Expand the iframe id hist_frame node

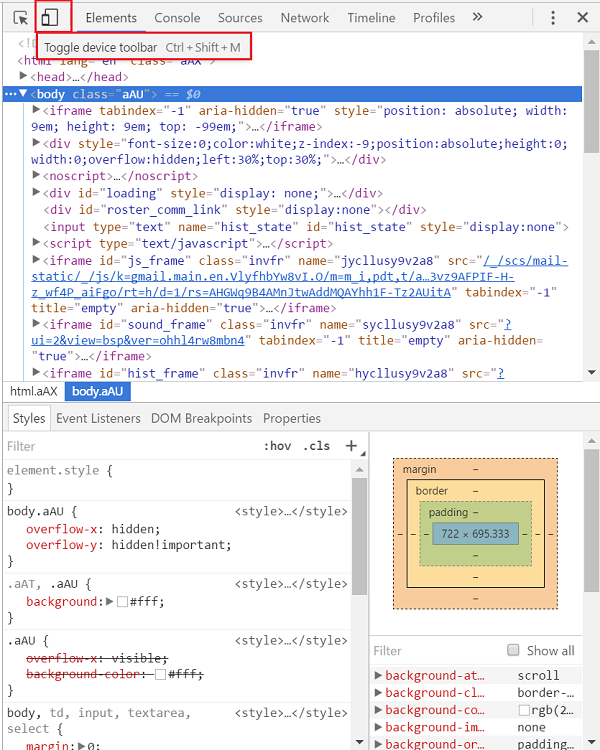coord(36,372)
